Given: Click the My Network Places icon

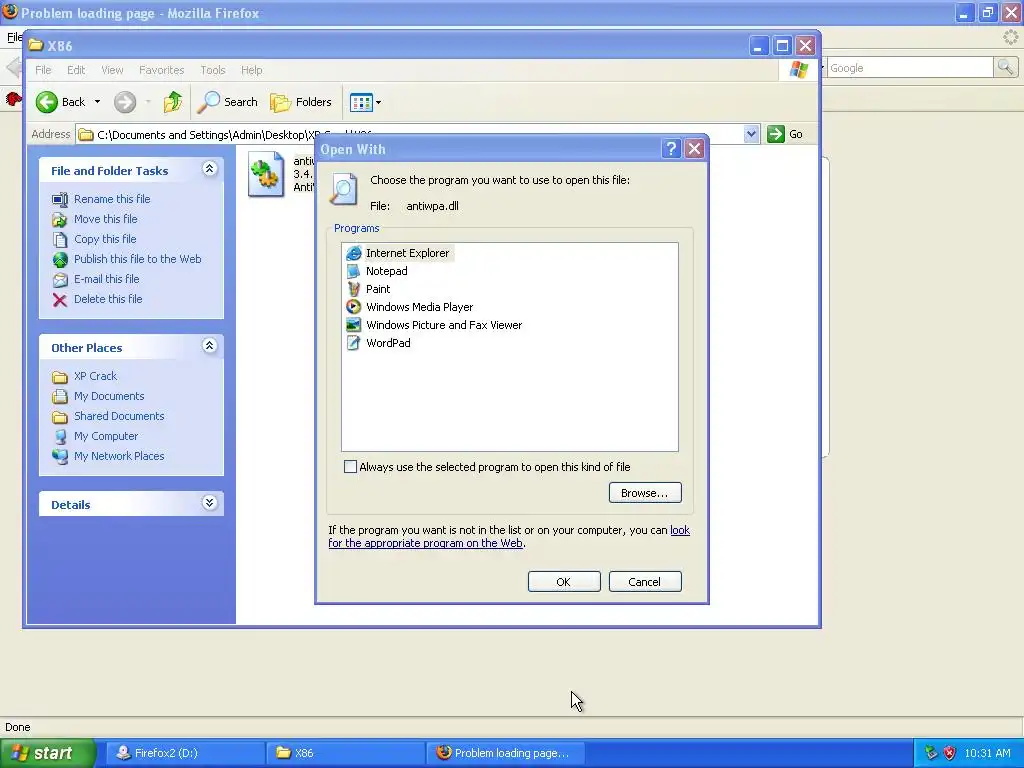Looking at the screenshot, I should click(x=60, y=456).
